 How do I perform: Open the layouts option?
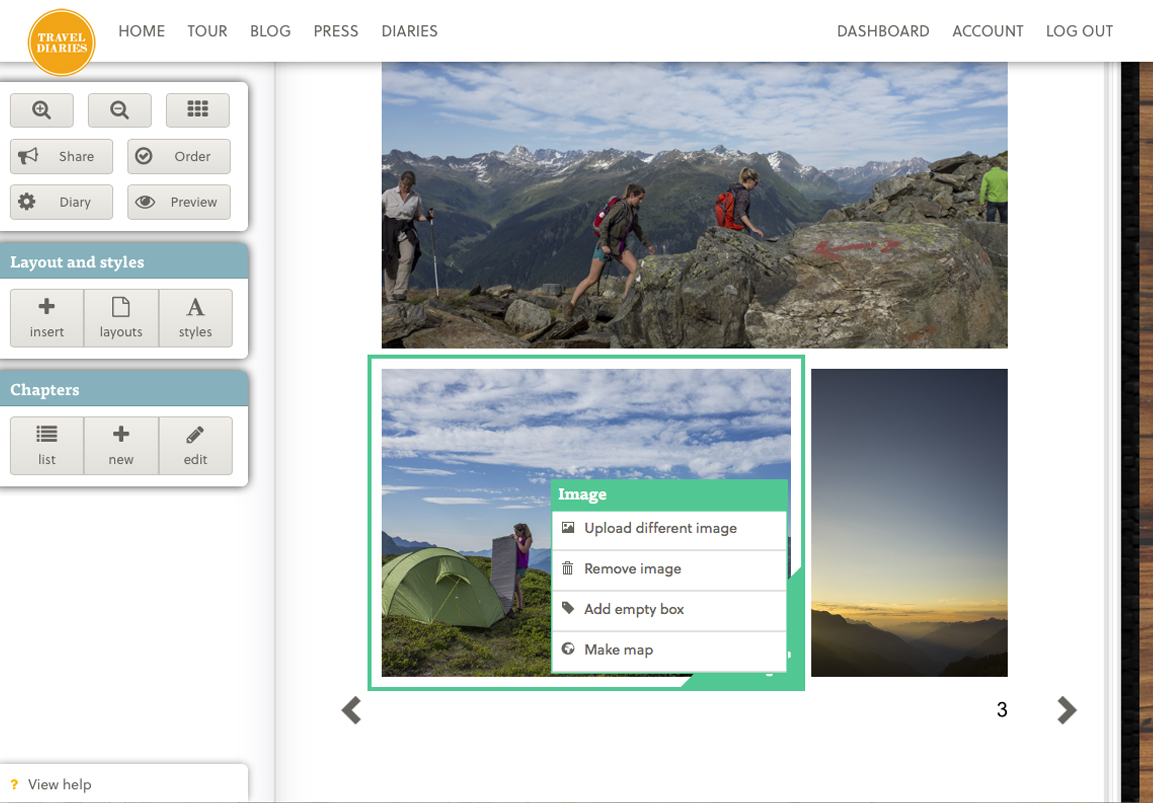[121, 318]
